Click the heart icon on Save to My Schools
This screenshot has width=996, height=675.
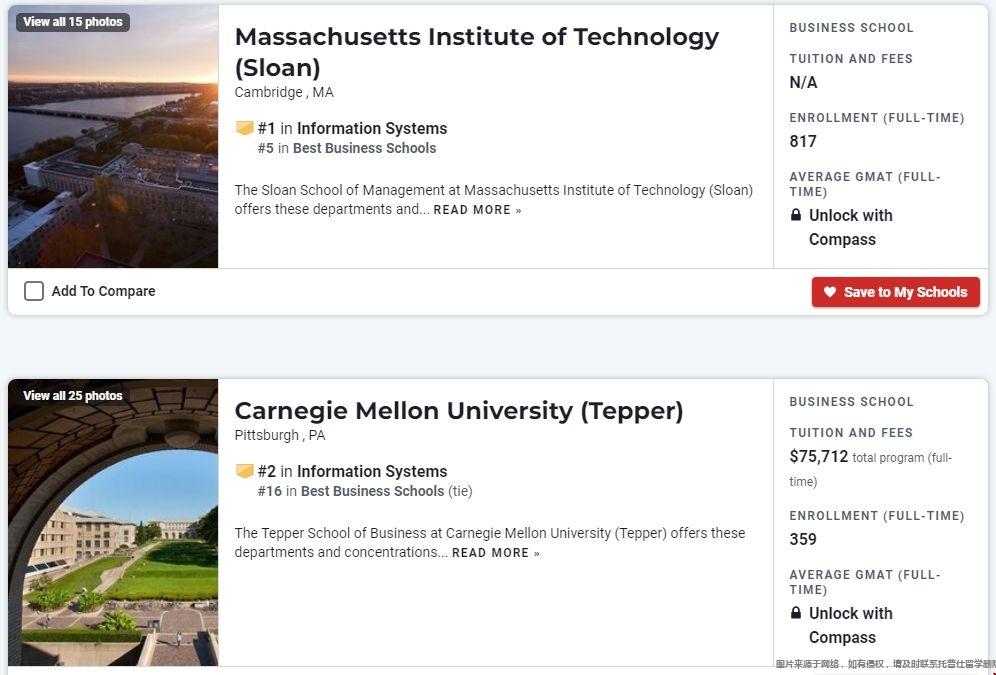pos(829,292)
